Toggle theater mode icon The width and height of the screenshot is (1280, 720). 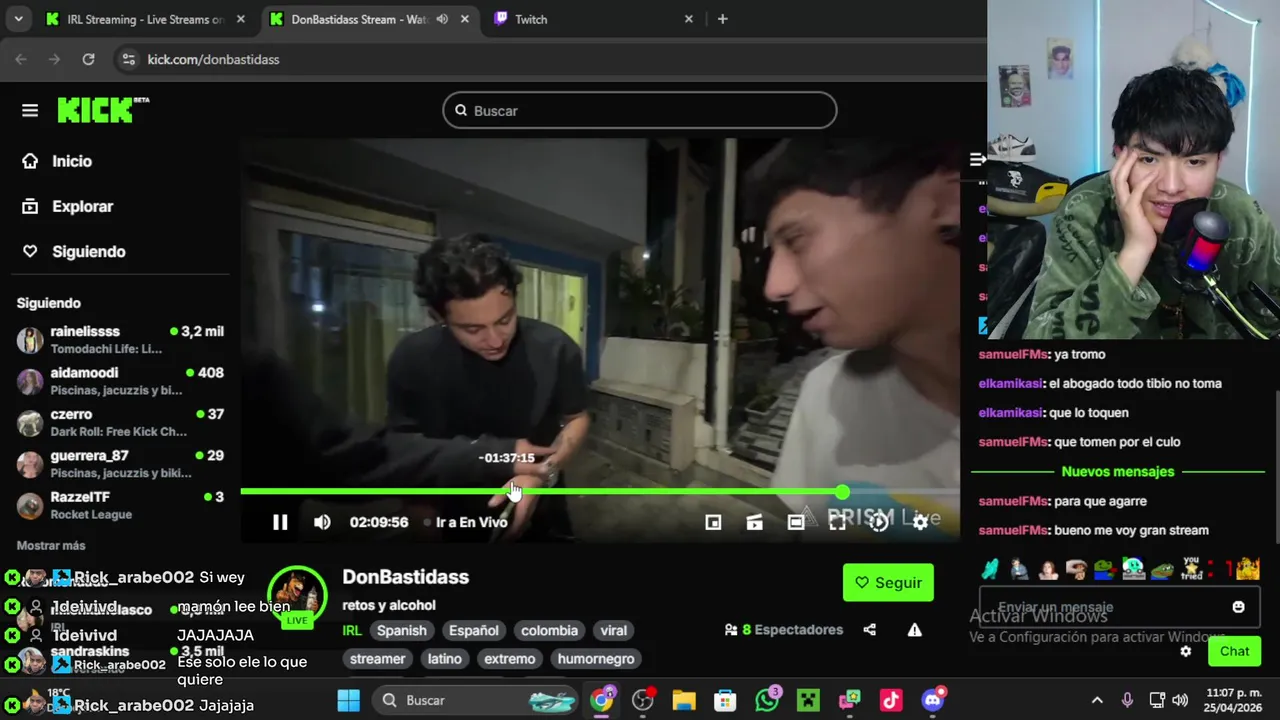pyautogui.click(x=796, y=522)
